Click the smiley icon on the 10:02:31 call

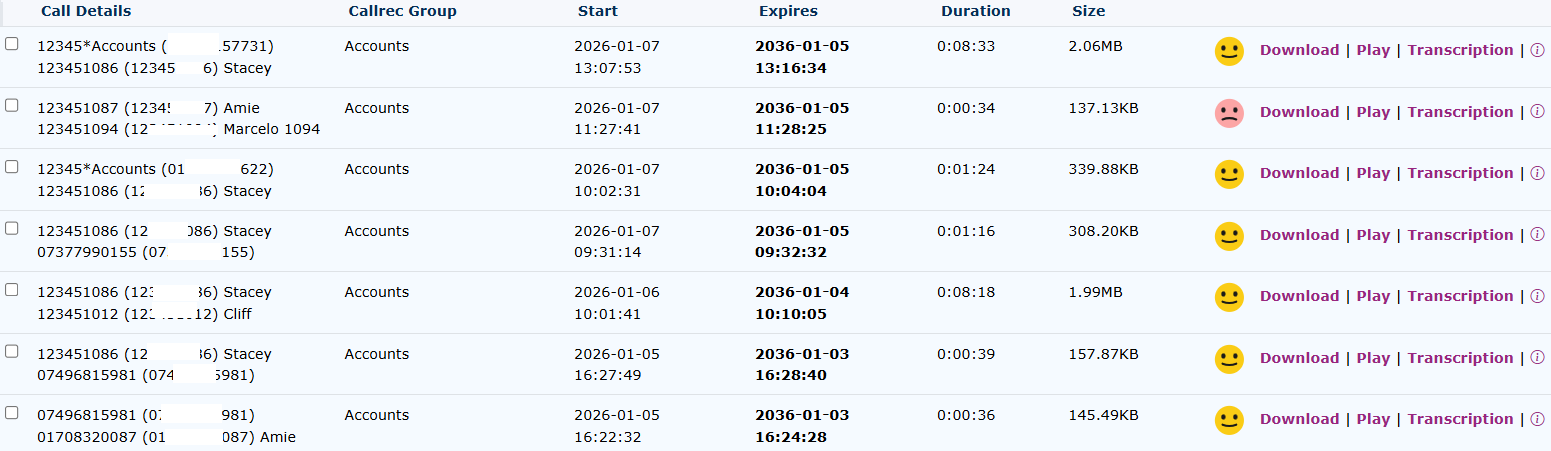click(x=1229, y=174)
